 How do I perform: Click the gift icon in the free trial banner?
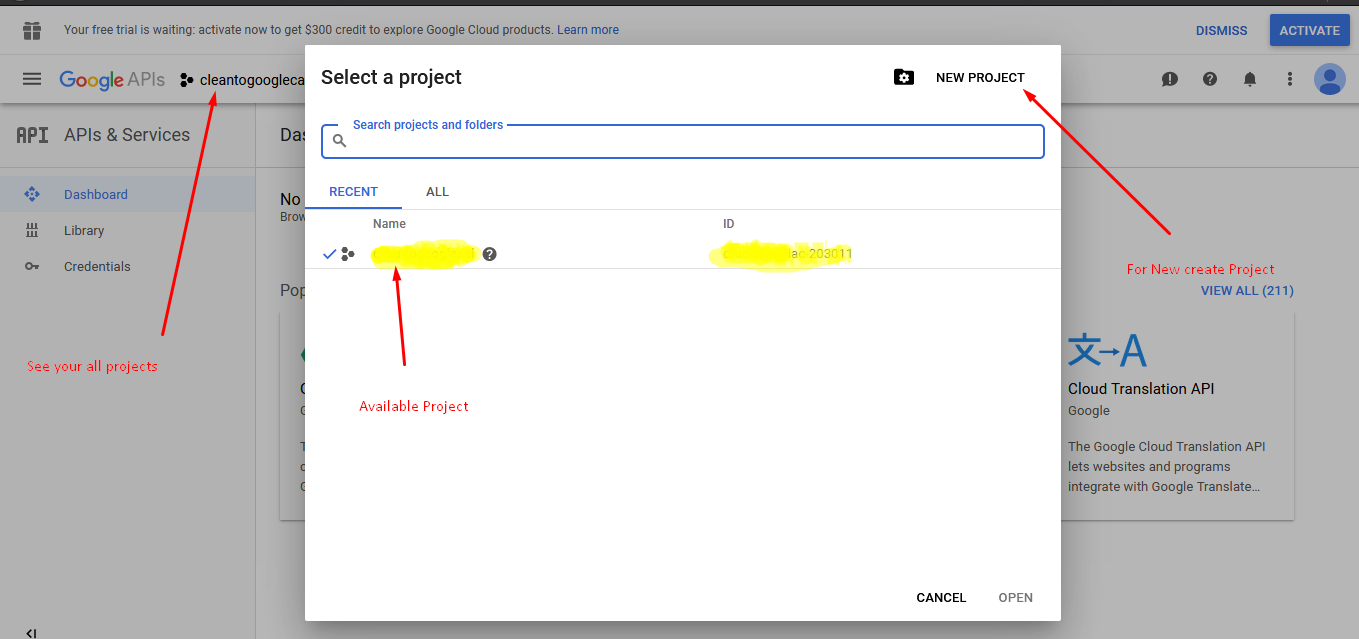tap(32, 30)
